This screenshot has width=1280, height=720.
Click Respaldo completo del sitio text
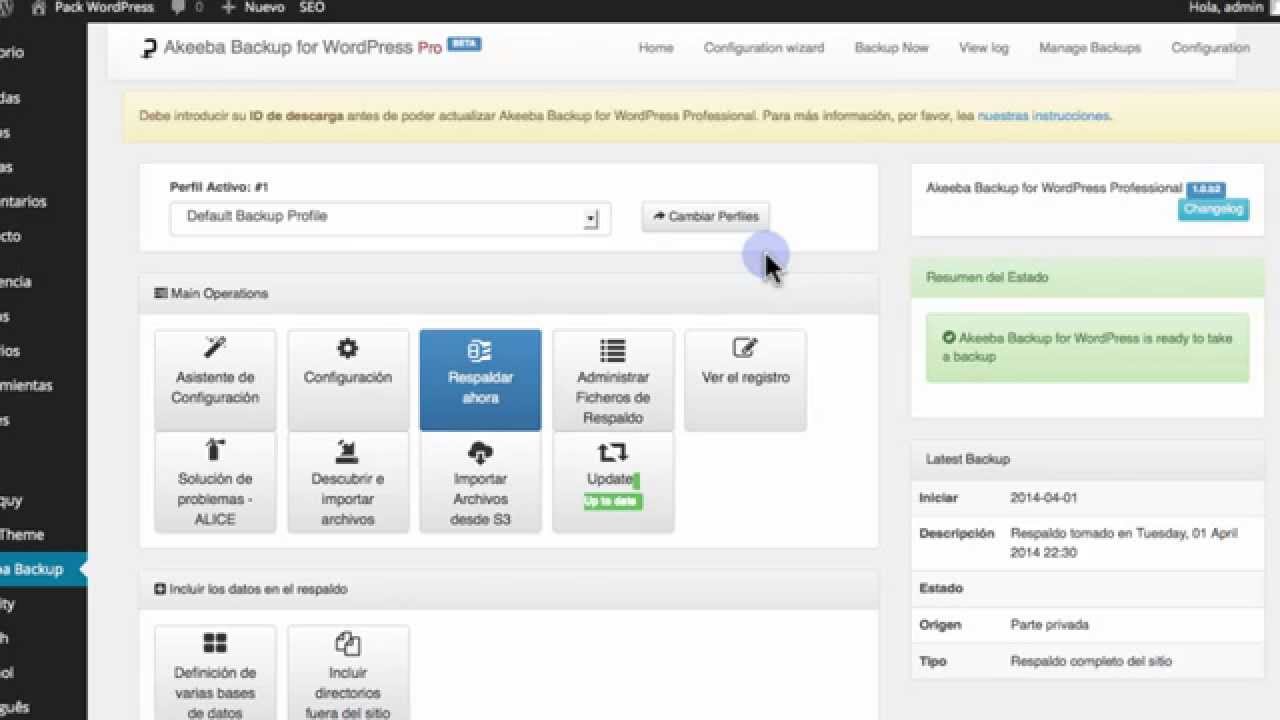coord(1091,662)
